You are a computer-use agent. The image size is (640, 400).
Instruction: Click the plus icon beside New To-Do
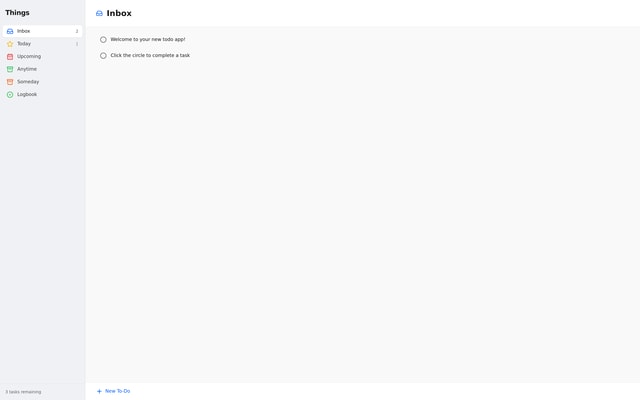point(99,391)
